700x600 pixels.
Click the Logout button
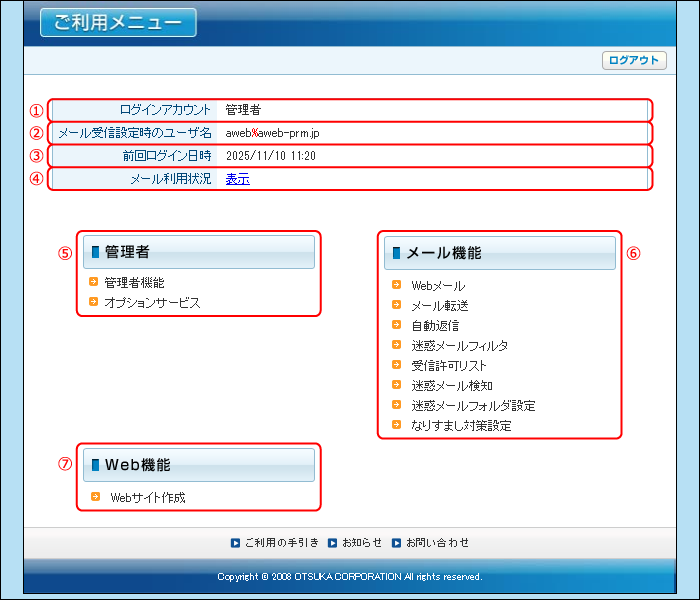pyautogui.click(x=634, y=60)
